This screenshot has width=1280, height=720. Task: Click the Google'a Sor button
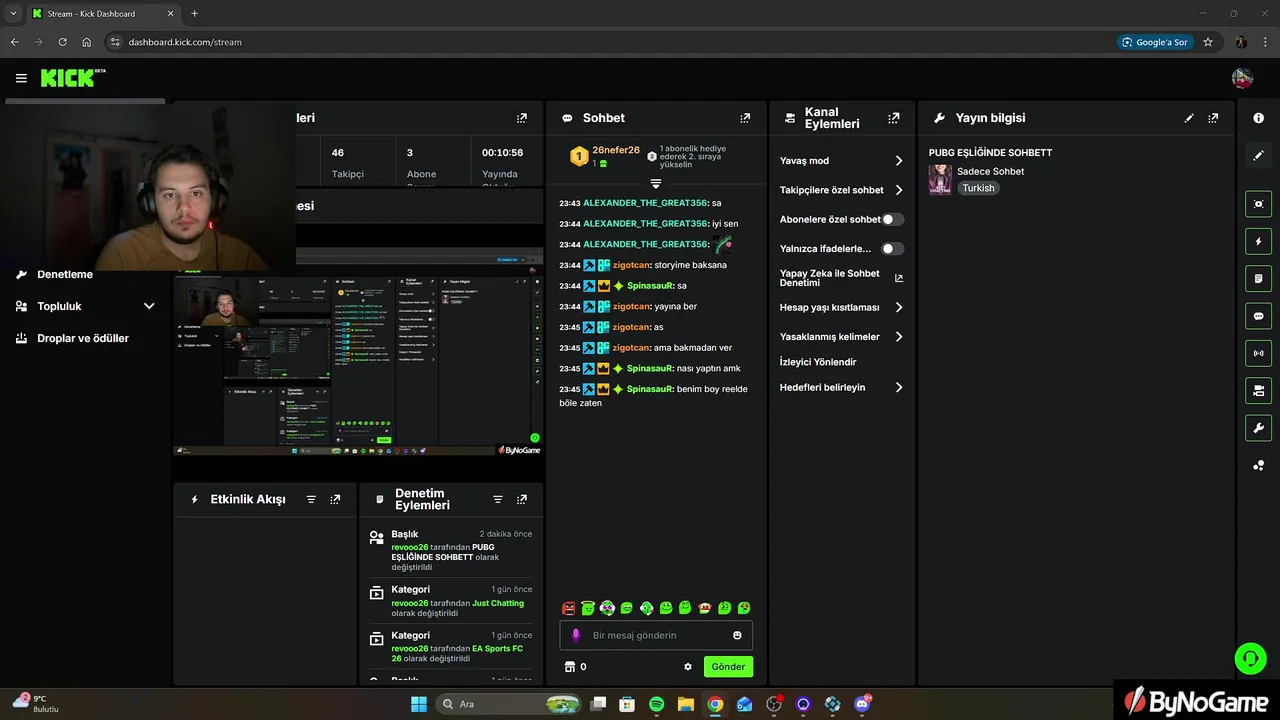(x=1155, y=42)
